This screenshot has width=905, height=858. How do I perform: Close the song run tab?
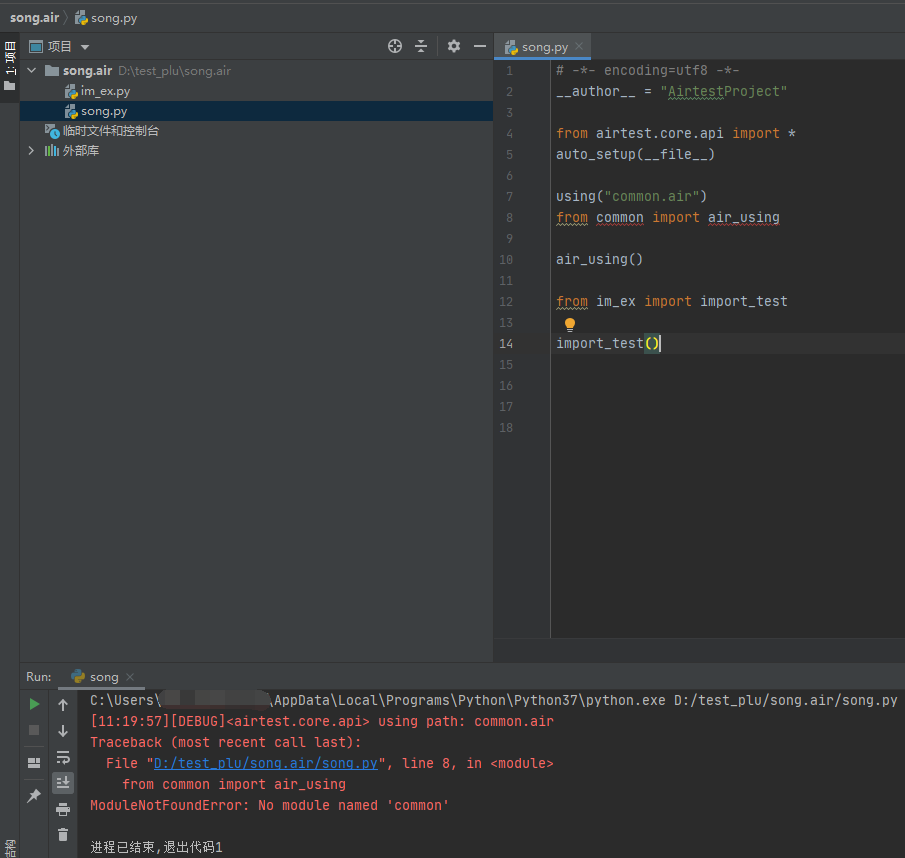pyautogui.click(x=130, y=677)
